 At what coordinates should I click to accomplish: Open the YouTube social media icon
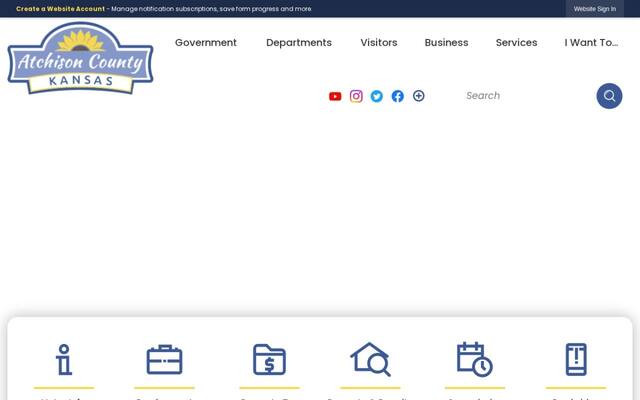[335, 96]
